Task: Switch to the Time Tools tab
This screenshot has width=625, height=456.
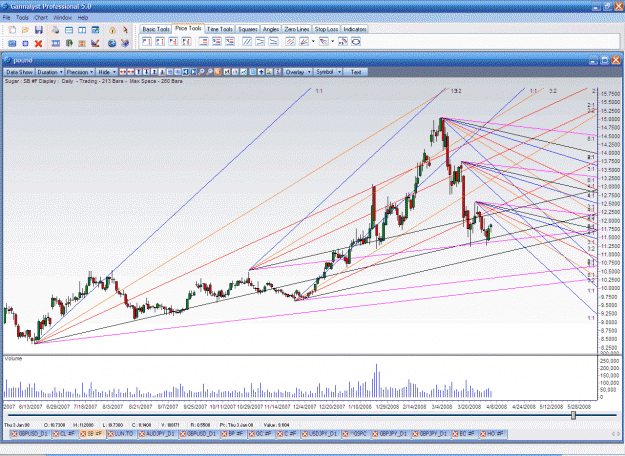Action: point(220,29)
